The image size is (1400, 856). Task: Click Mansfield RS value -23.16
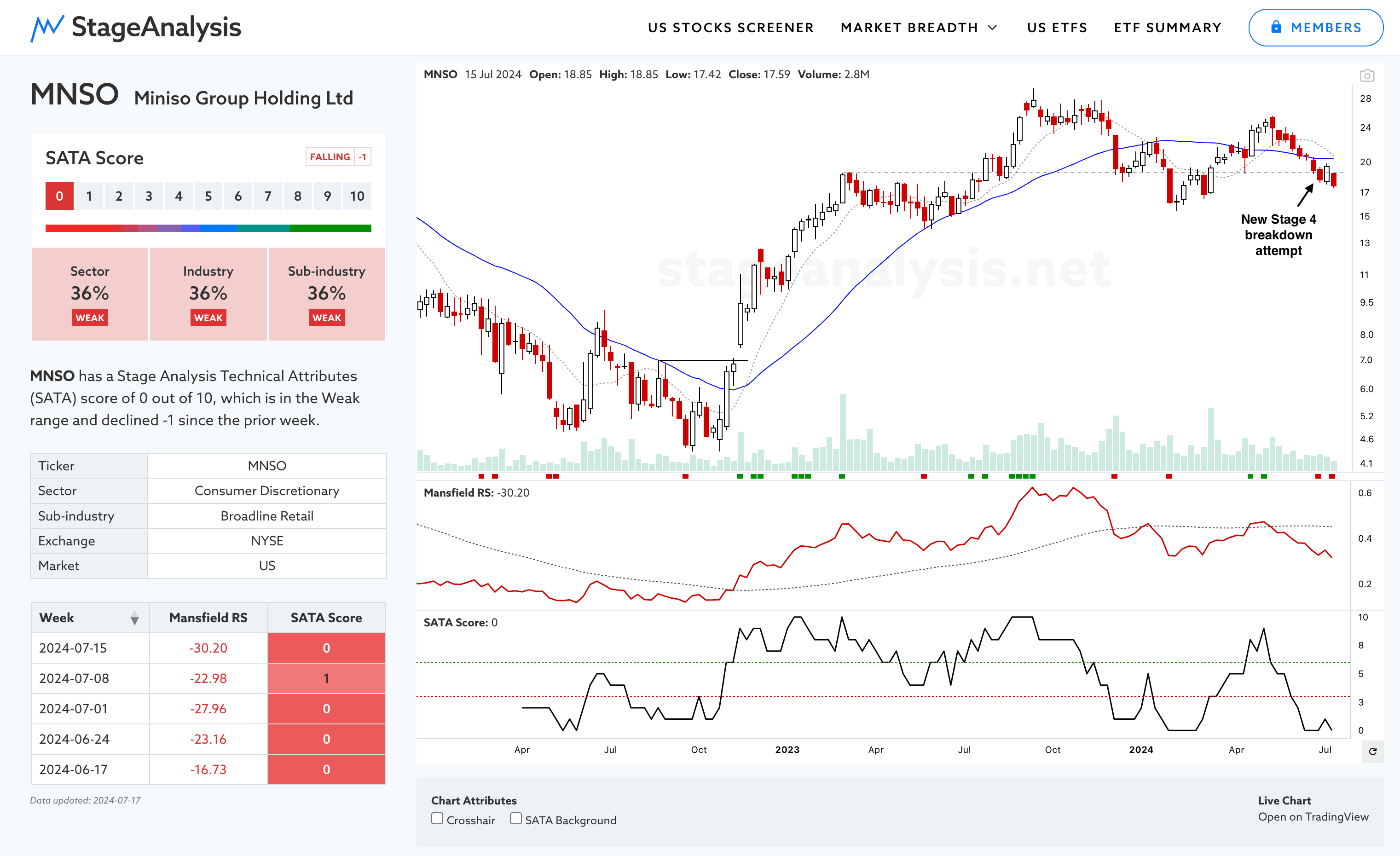click(x=208, y=739)
